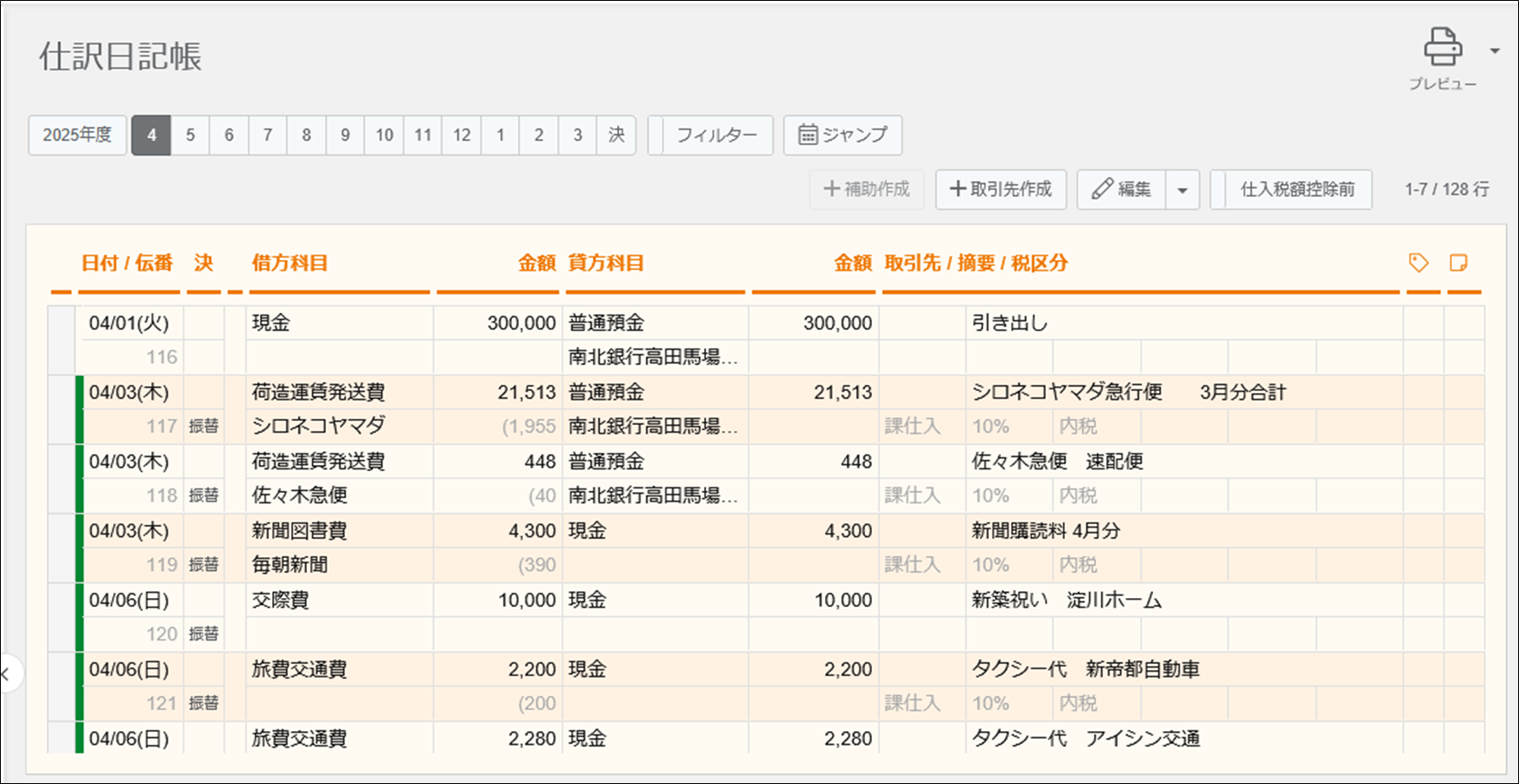Screen dimensions: 1519x784
Task: Expand the left side panel arrow
Action: (7, 674)
